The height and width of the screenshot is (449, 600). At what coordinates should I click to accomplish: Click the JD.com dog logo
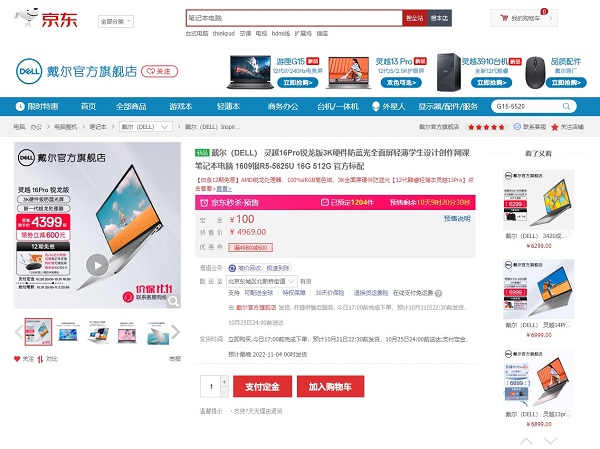coord(27,17)
